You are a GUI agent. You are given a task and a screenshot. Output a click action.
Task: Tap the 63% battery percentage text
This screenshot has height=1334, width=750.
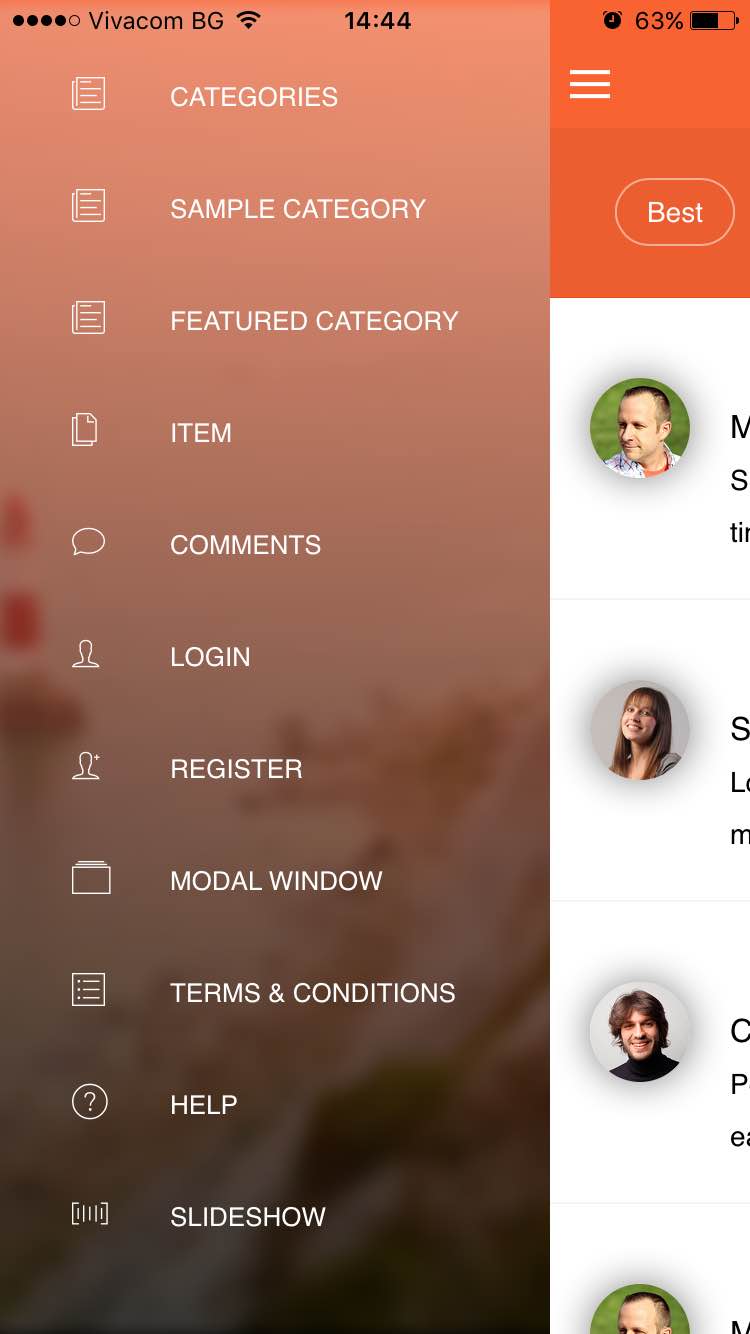pyautogui.click(x=659, y=20)
